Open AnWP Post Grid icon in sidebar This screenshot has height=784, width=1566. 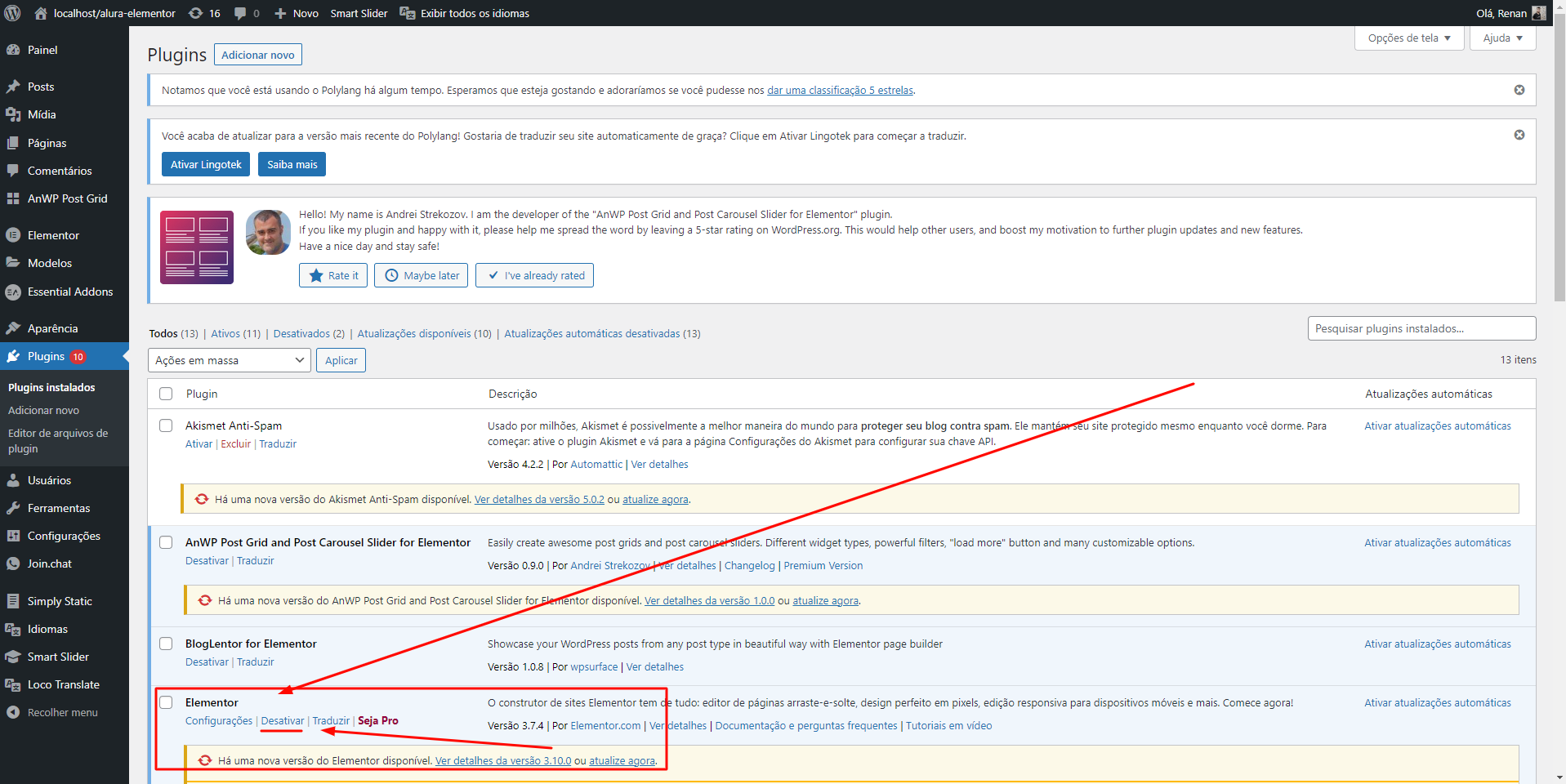[13, 198]
